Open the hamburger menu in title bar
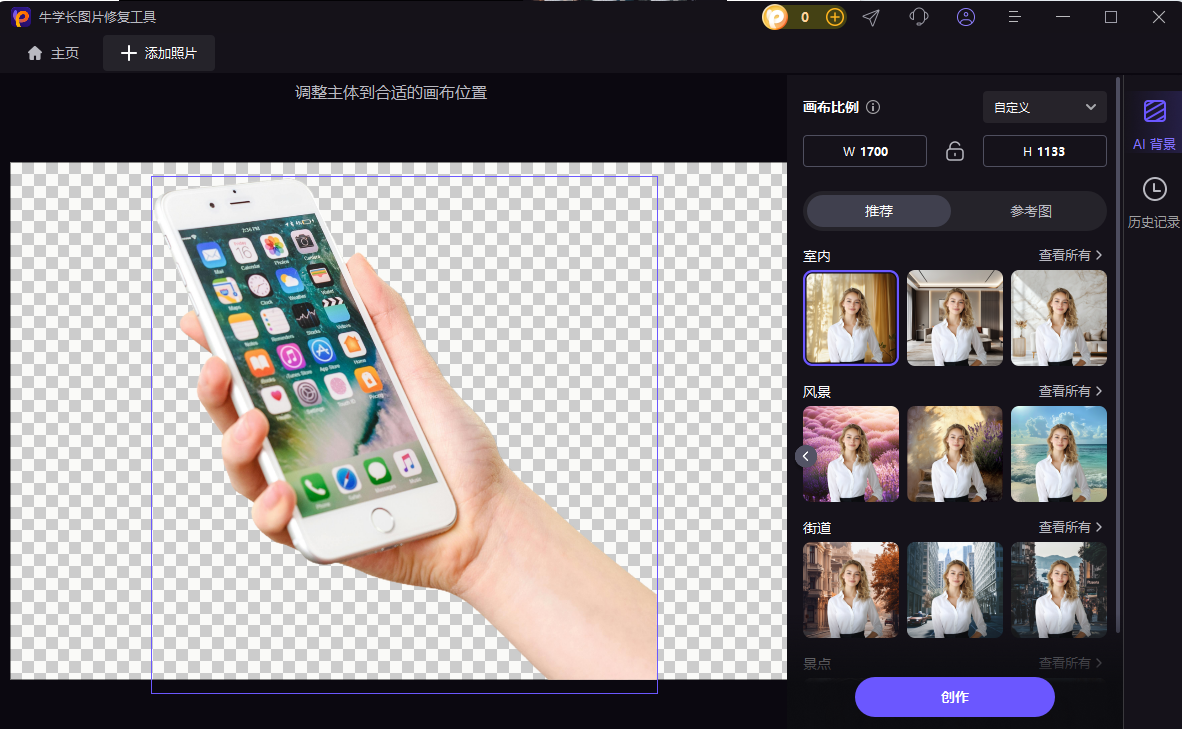Screen dimensions: 1182x729 [x=1015, y=17]
